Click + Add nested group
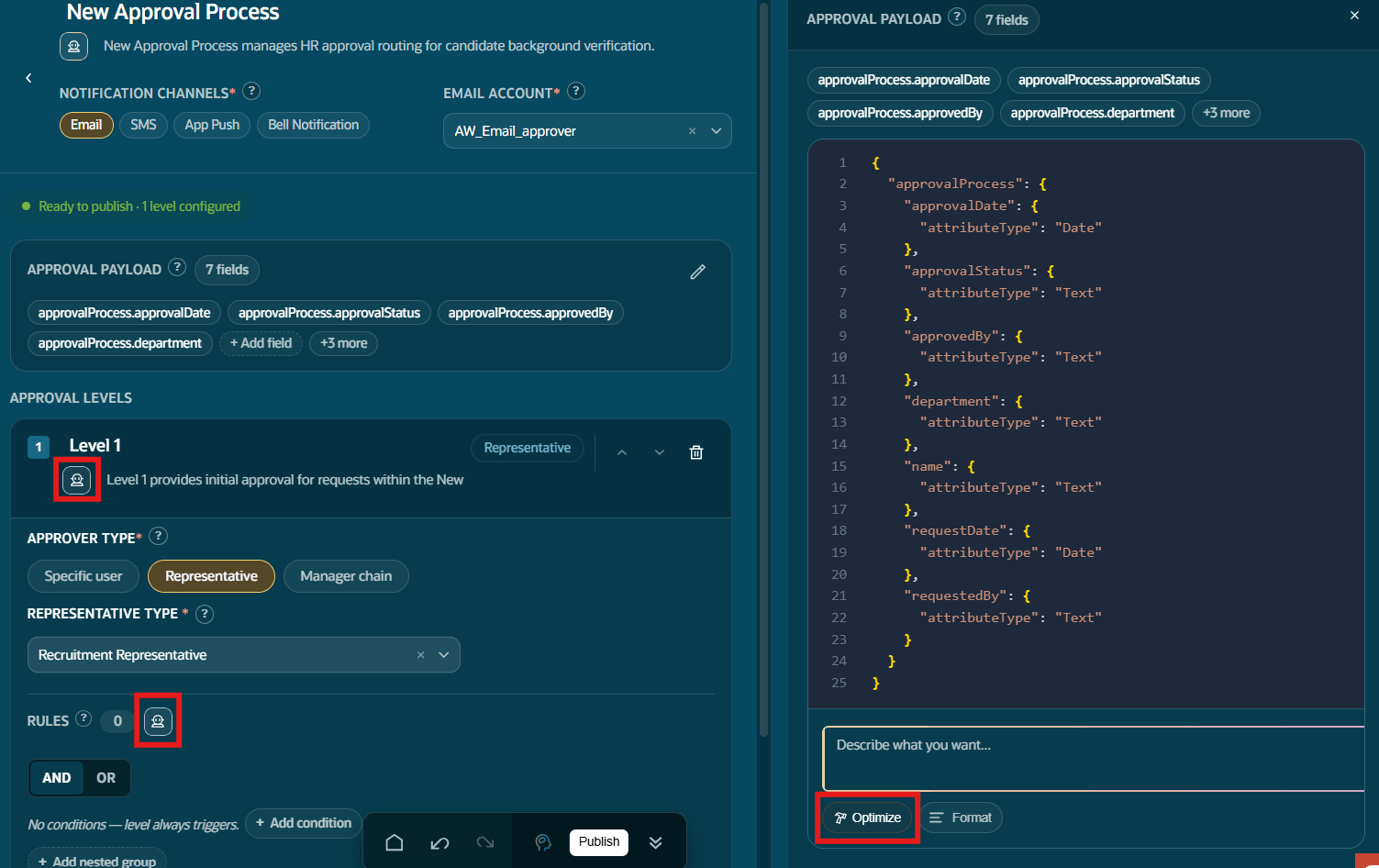 click(x=97, y=861)
